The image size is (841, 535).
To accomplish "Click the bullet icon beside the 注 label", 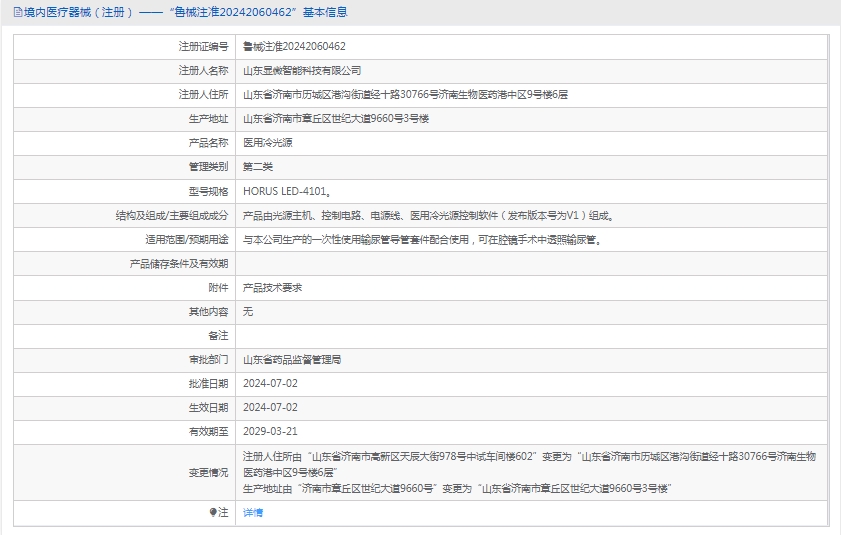I will pyautogui.click(x=212, y=512).
